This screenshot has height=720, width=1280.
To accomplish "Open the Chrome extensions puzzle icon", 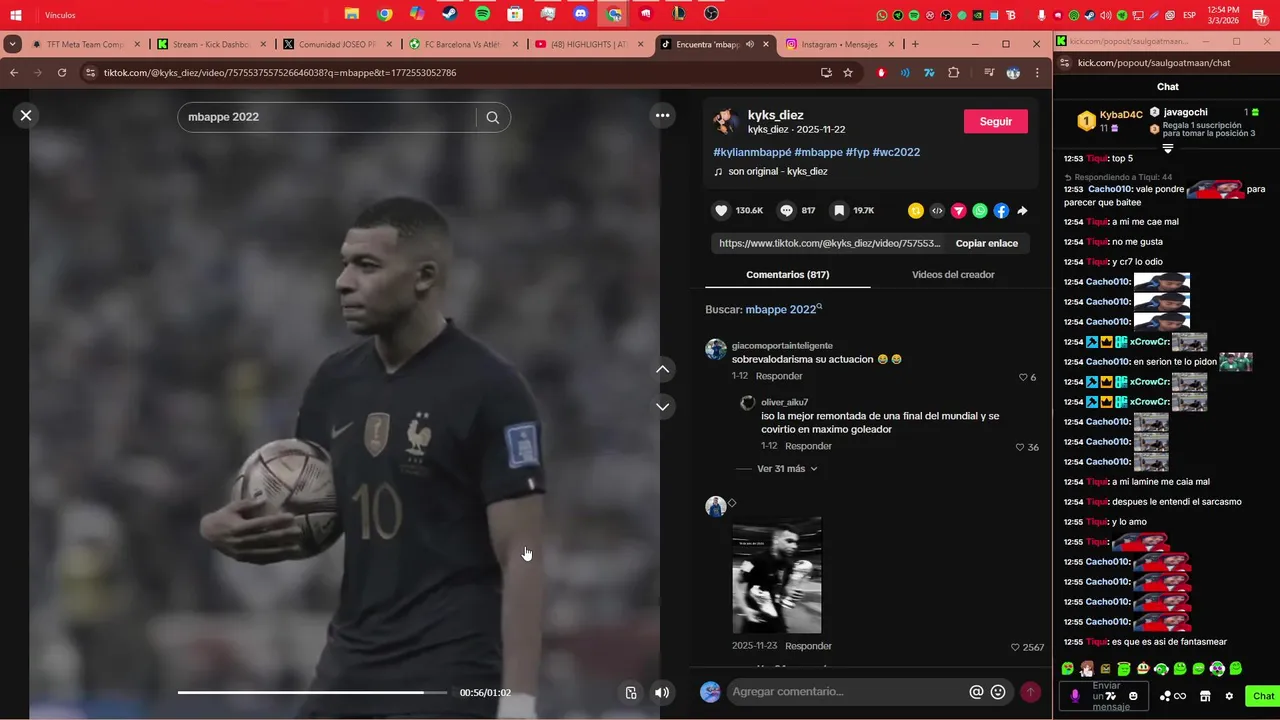I will point(953,73).
